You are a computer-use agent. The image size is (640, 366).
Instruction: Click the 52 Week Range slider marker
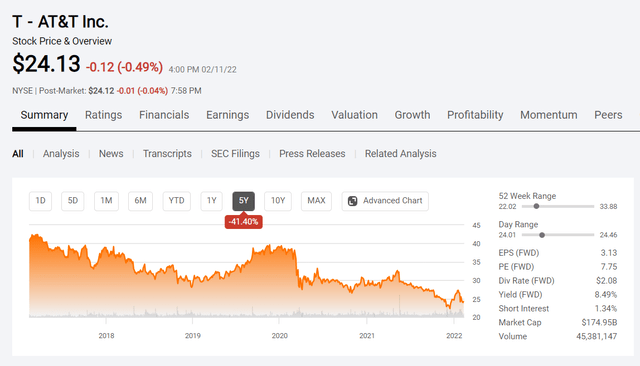pos(536,206)
